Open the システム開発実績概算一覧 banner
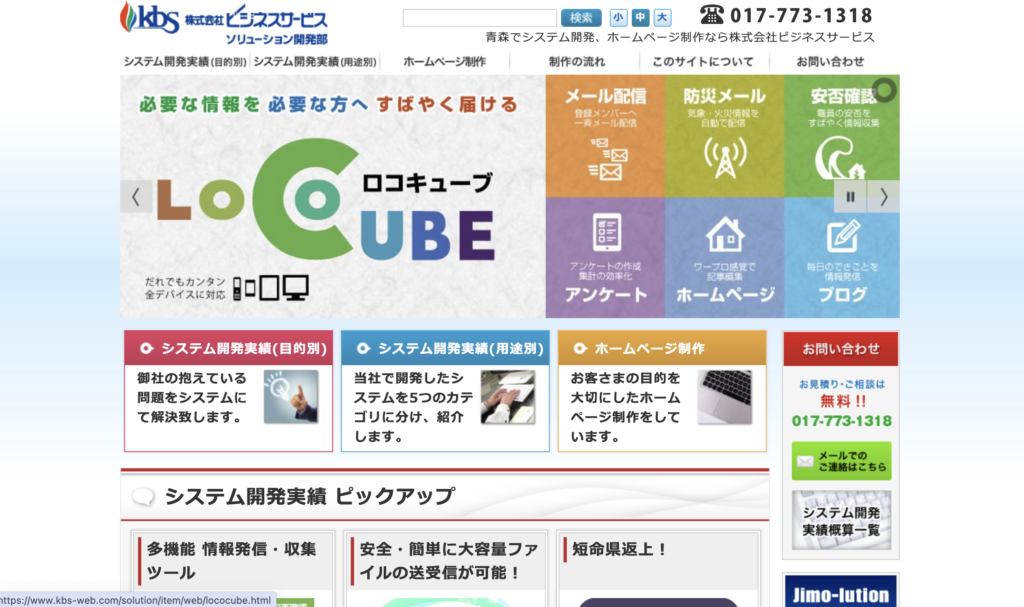The image size is (1024, 607). (x=841, y=521)
